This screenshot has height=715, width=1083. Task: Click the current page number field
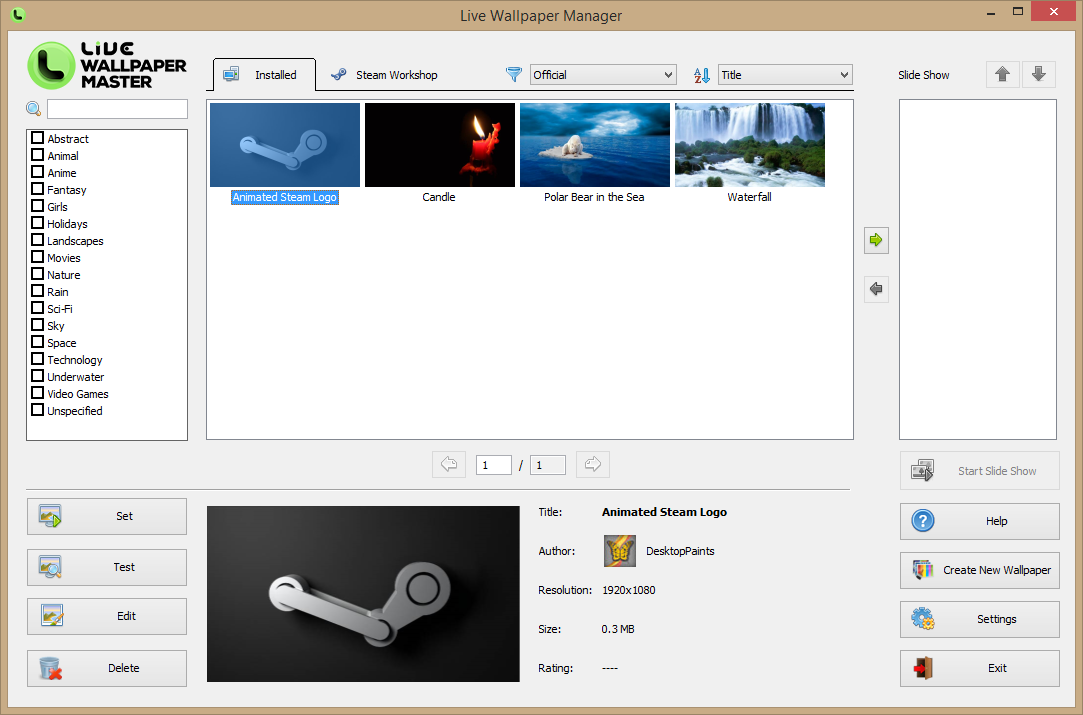click(494, 465)
